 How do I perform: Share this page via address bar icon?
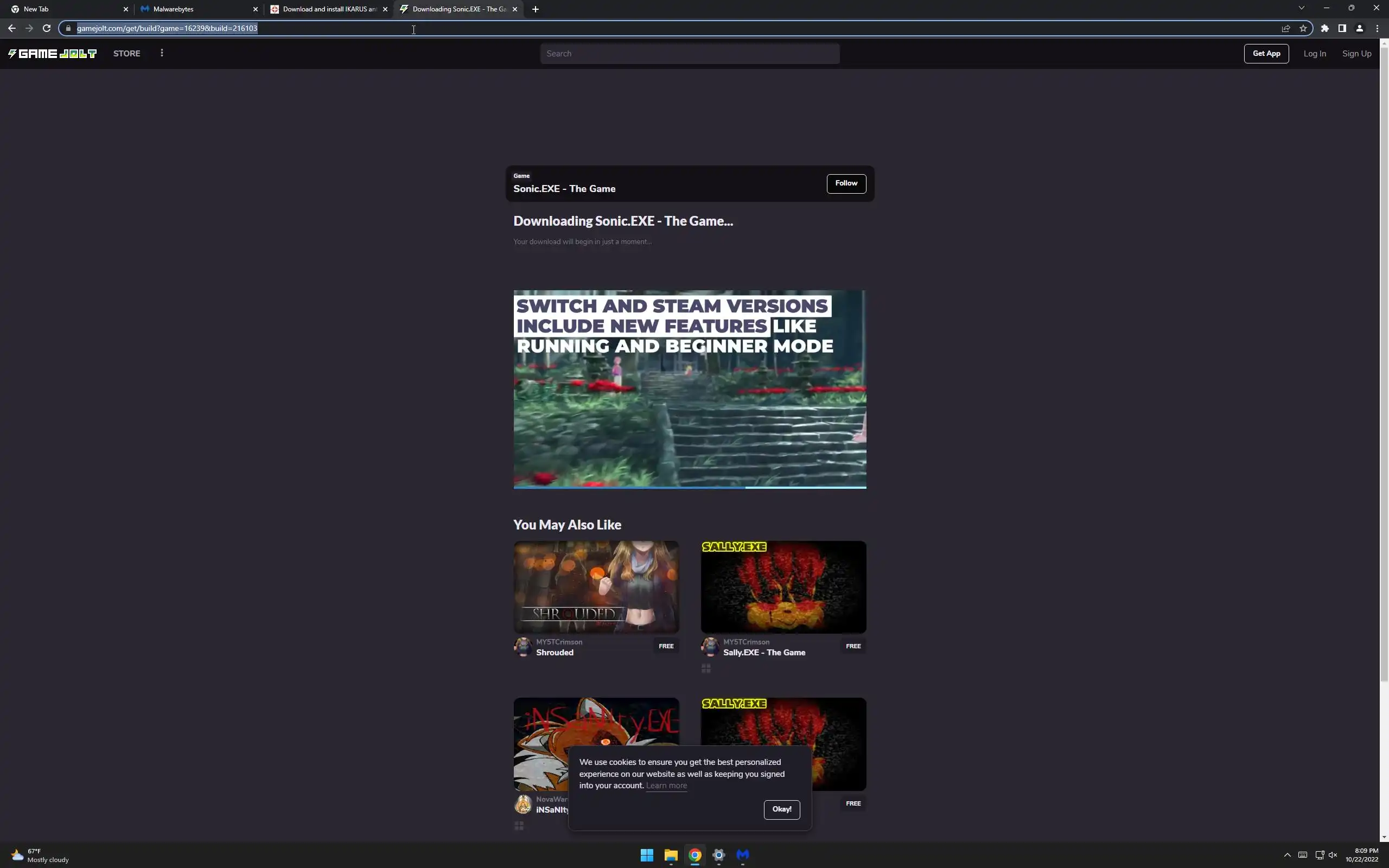coord(1286,28)
